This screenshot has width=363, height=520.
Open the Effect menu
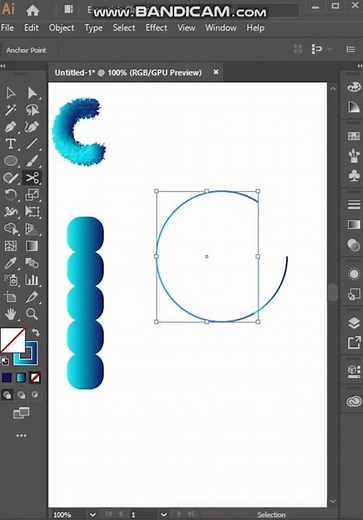pyautogui.click(x=156, y=28)
